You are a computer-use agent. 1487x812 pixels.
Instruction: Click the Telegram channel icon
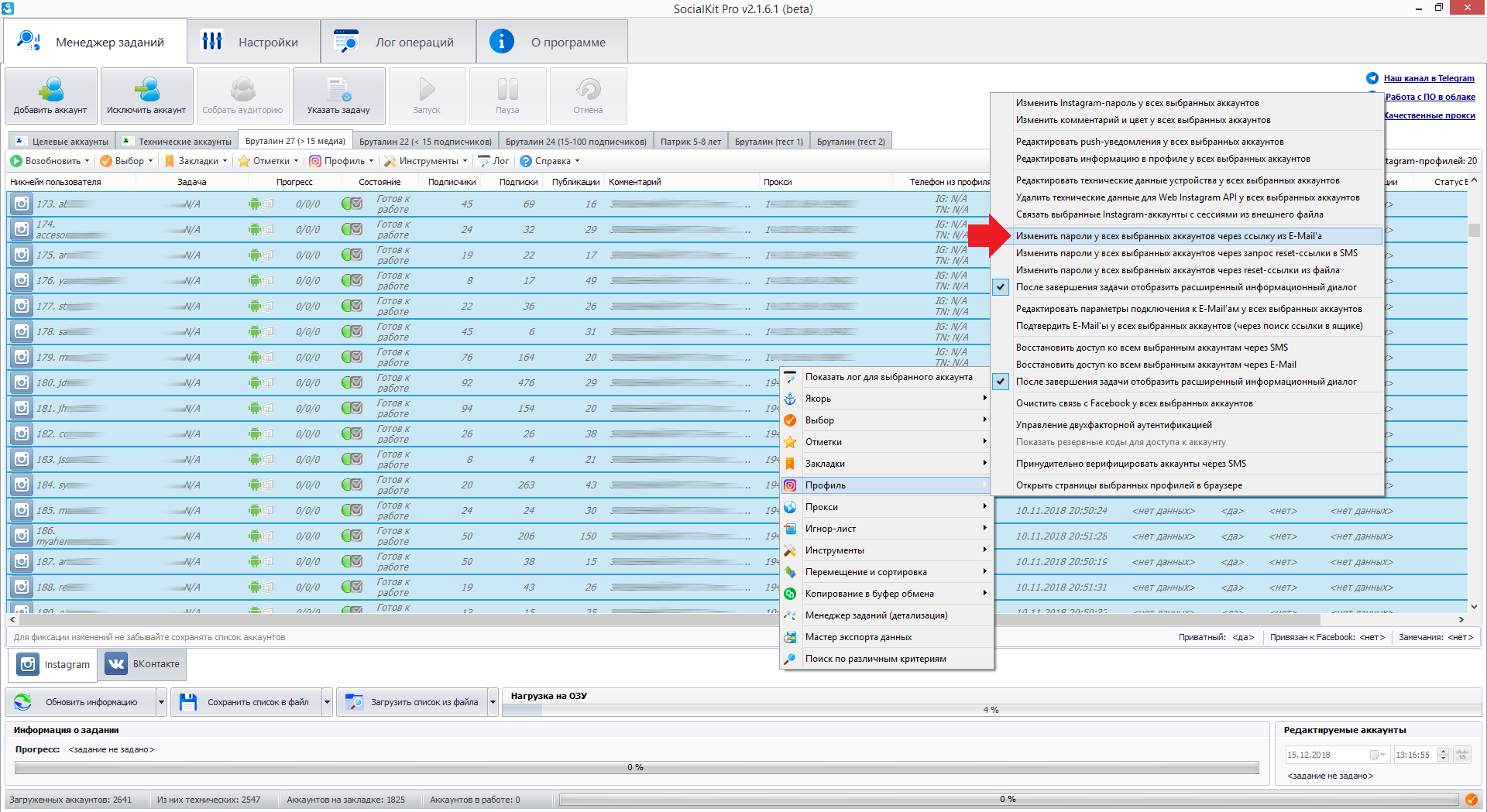click(1372, 78)
